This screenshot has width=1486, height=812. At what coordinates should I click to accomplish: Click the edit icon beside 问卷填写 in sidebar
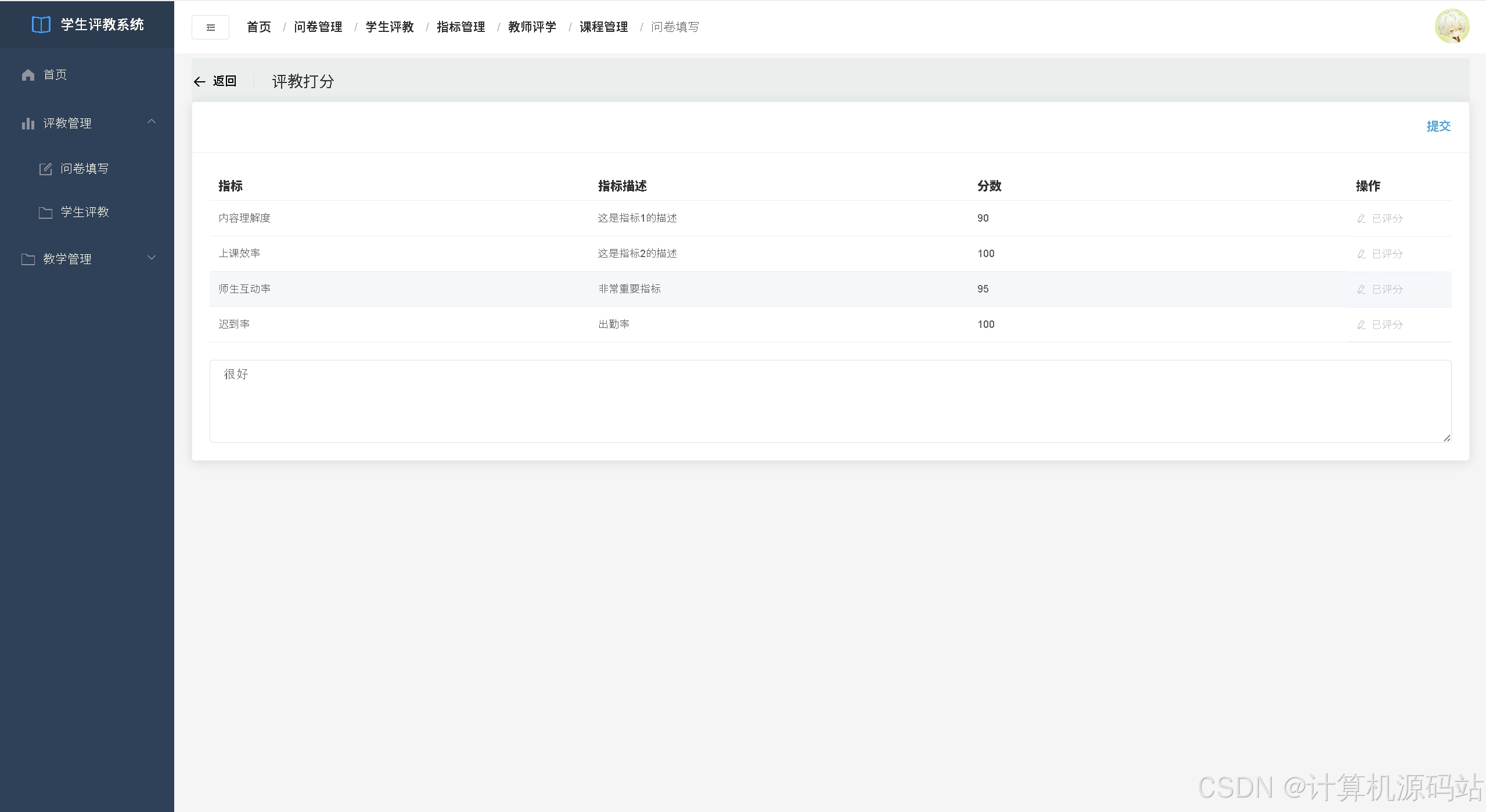[x=45, y=169]
